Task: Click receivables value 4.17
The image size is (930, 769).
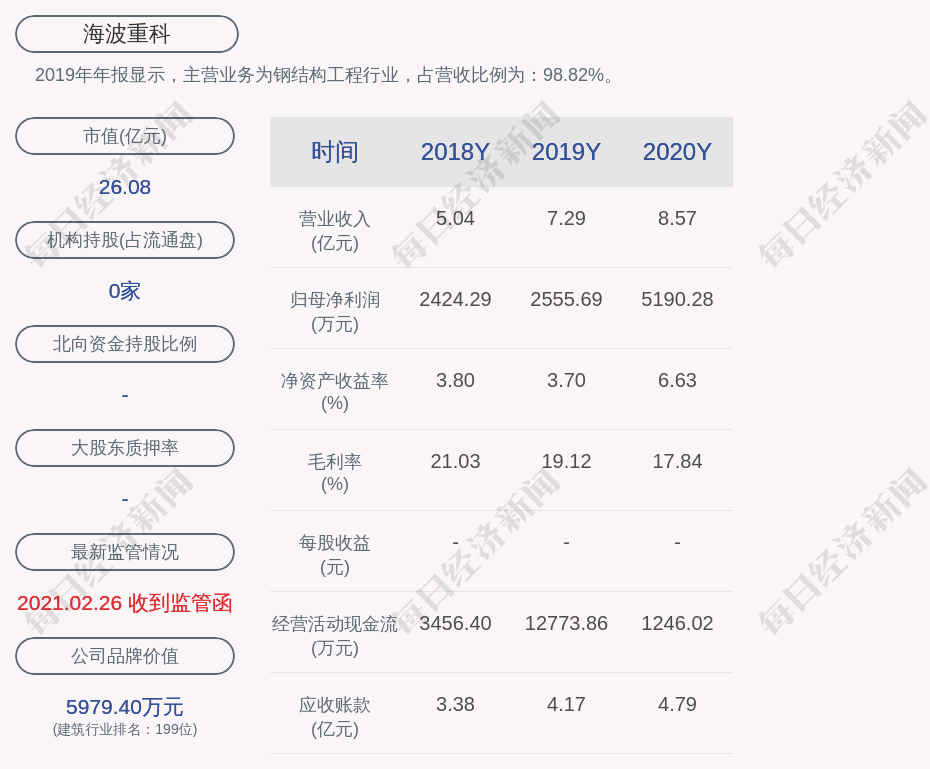Action: pos(566,704)
